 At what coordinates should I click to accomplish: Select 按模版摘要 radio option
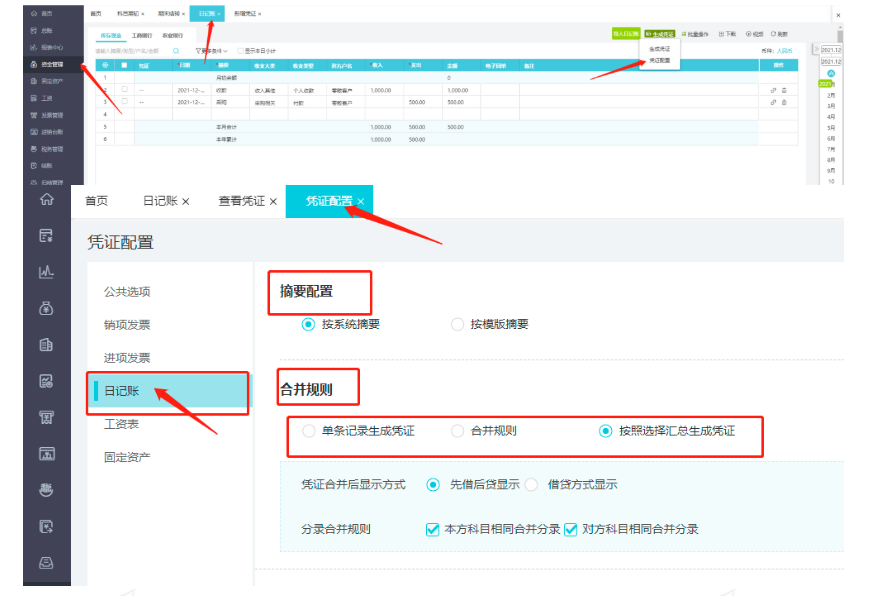[457, 324]
